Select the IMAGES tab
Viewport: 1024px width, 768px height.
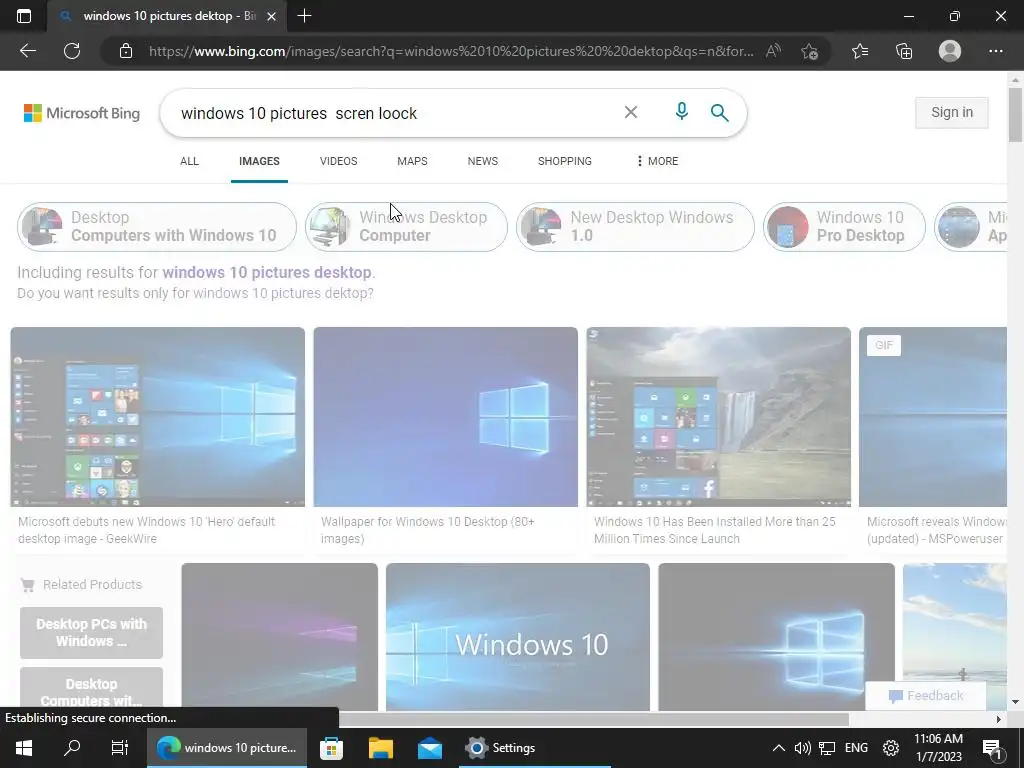point(259,161)
